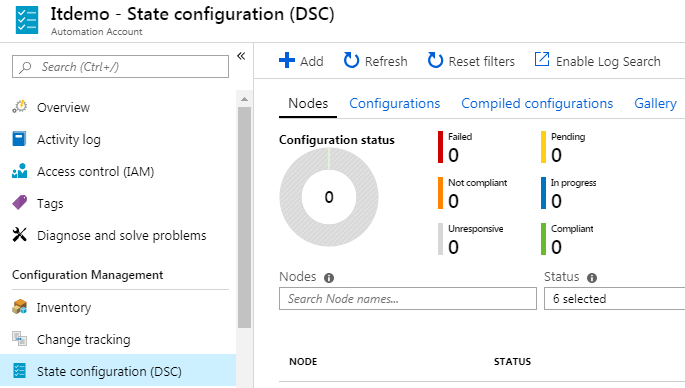Click the orange Not compliant color bar

(x=440, y=193)
